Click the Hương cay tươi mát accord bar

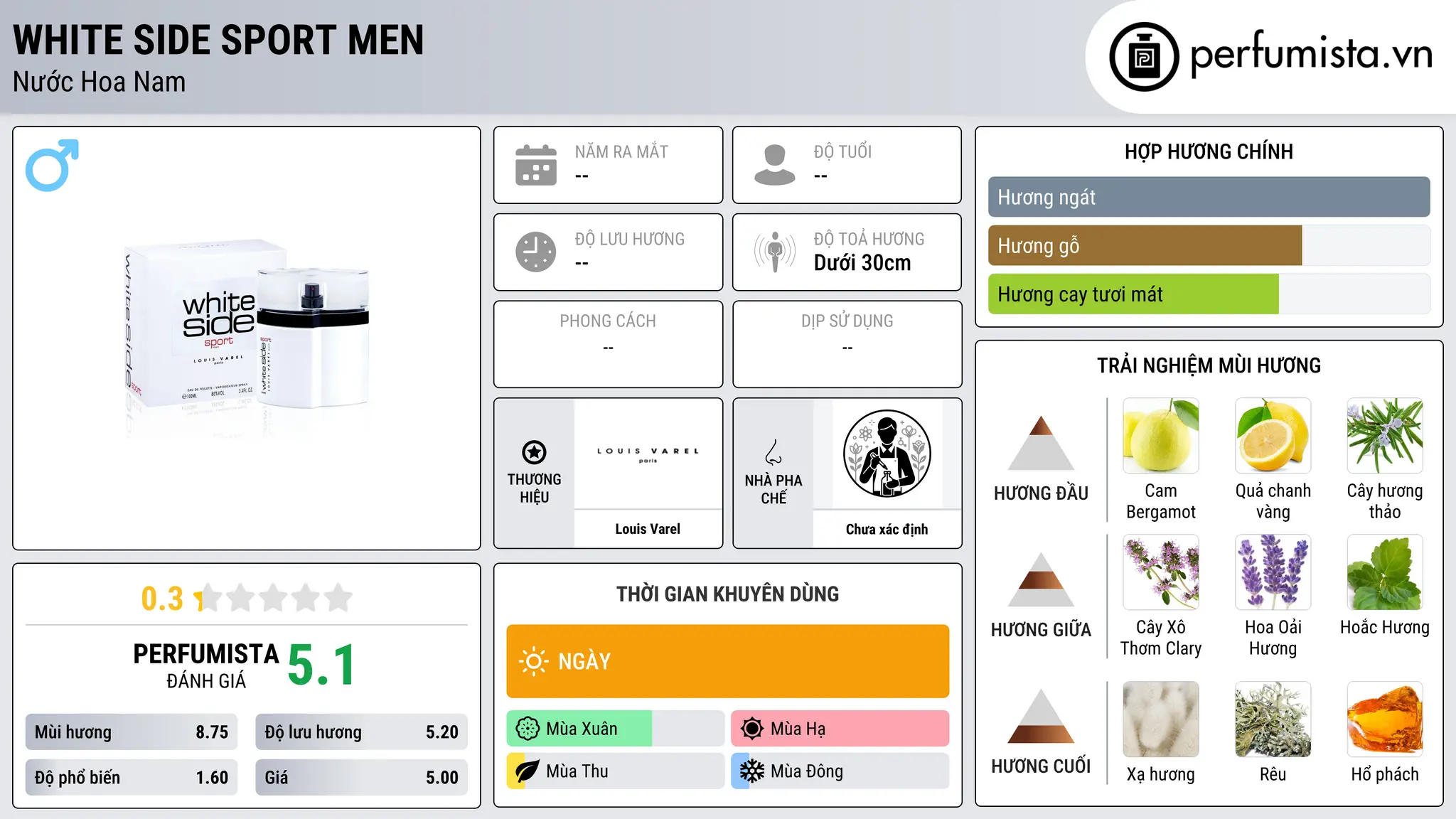(x=1209, y=294)
